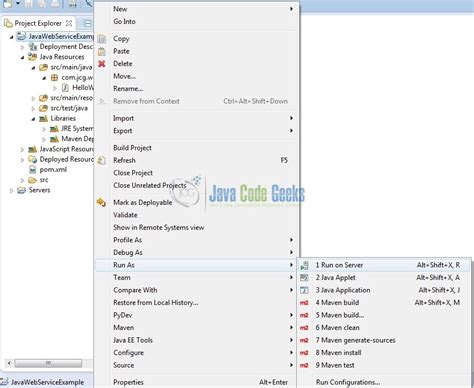Click the scrollbar left arrow in Project Explorer
This screenshot has width=474, height=388.
click(9, 363)
